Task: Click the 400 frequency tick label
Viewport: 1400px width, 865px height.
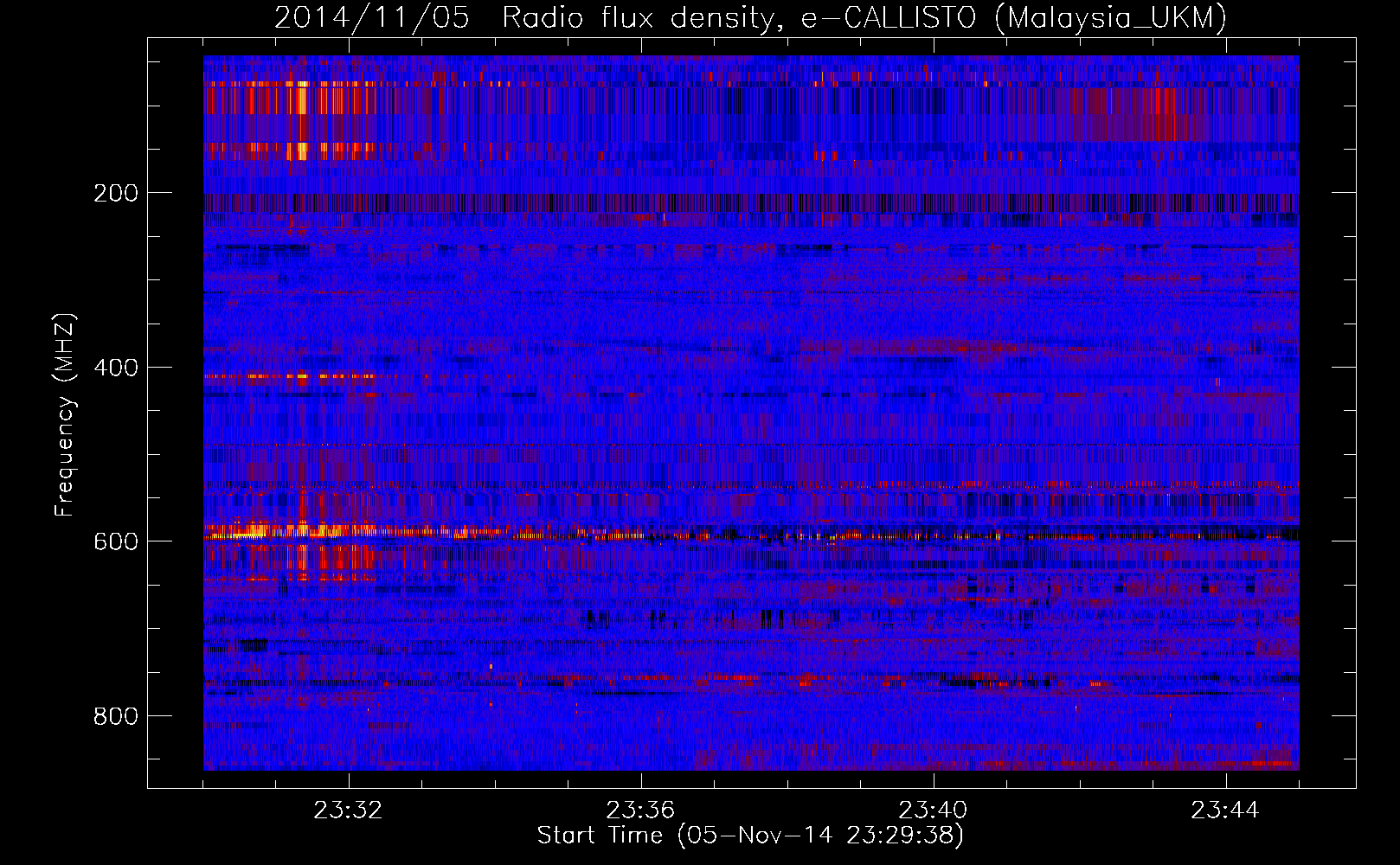Action: click(115, 368)
